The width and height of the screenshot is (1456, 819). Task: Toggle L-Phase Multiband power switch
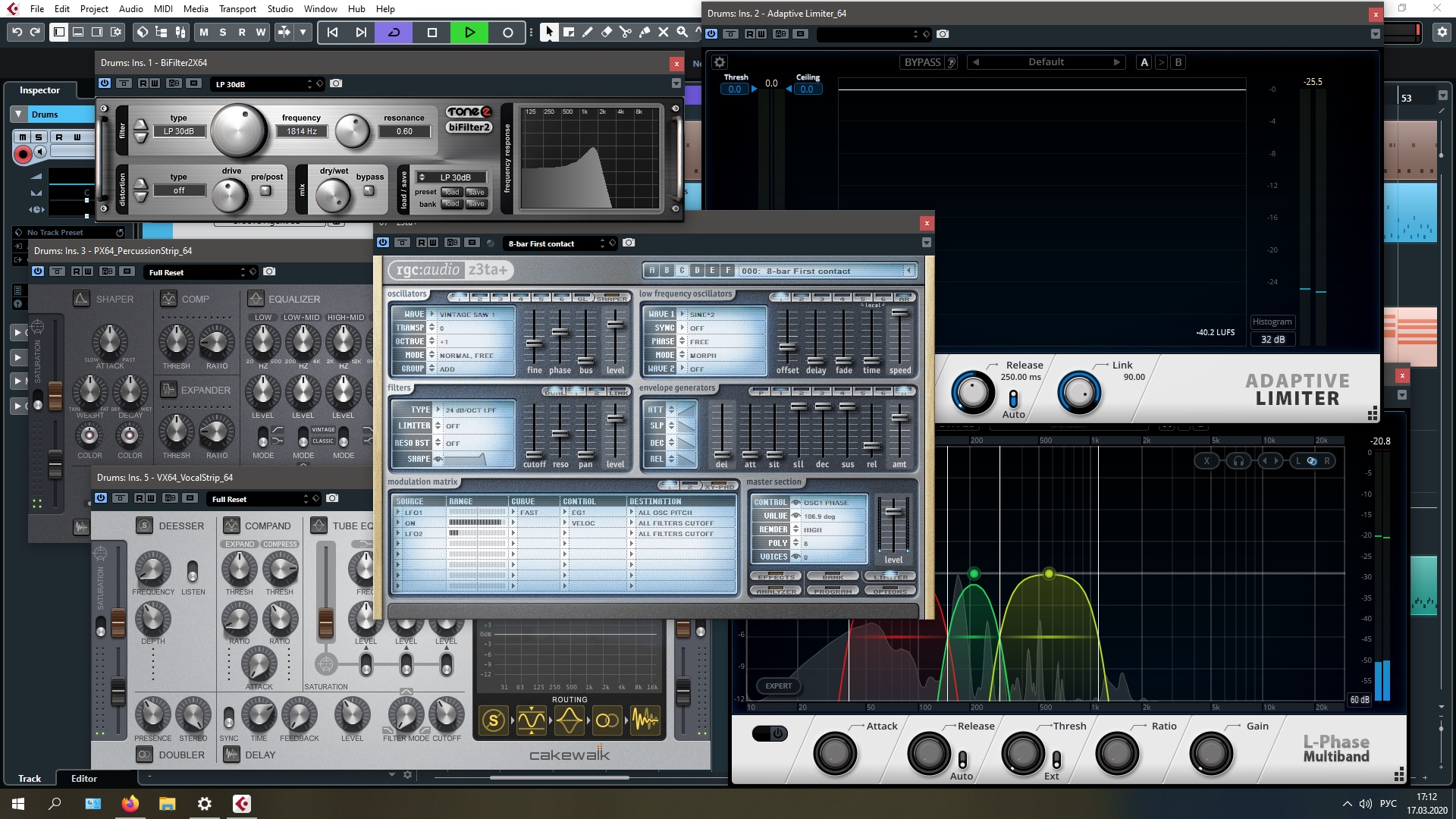[x=770, y=733]
